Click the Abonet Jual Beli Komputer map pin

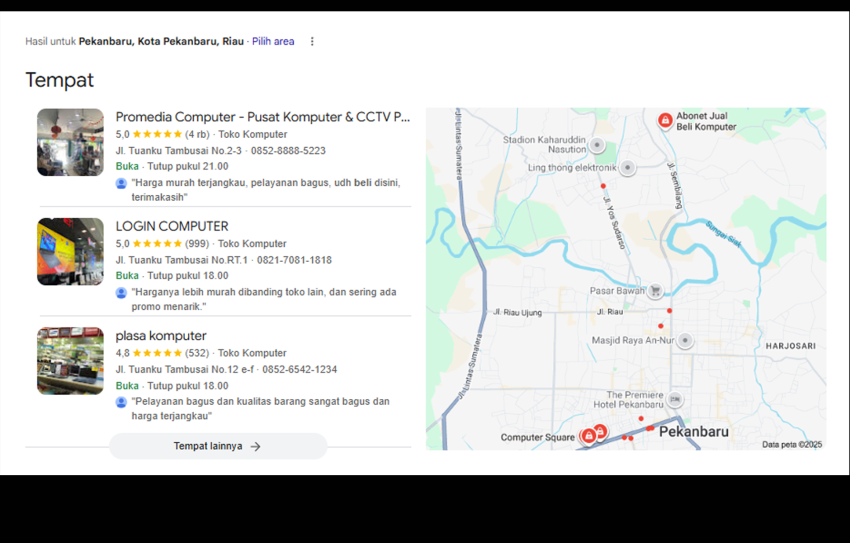pos(665,120)
